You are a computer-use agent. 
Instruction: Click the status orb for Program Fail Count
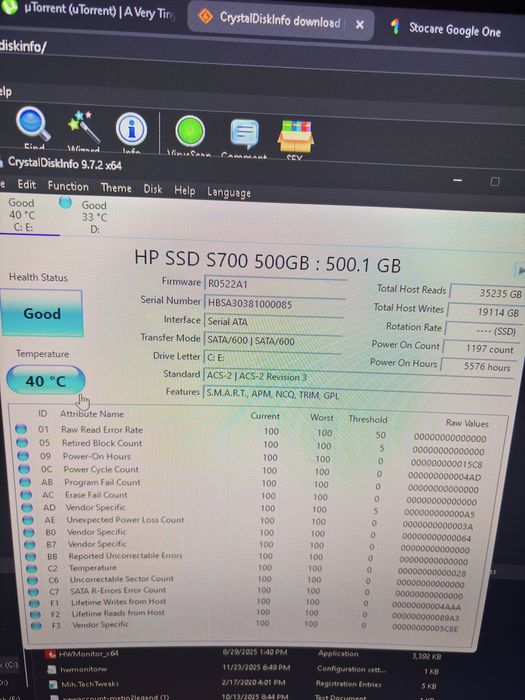coord(25,482)
